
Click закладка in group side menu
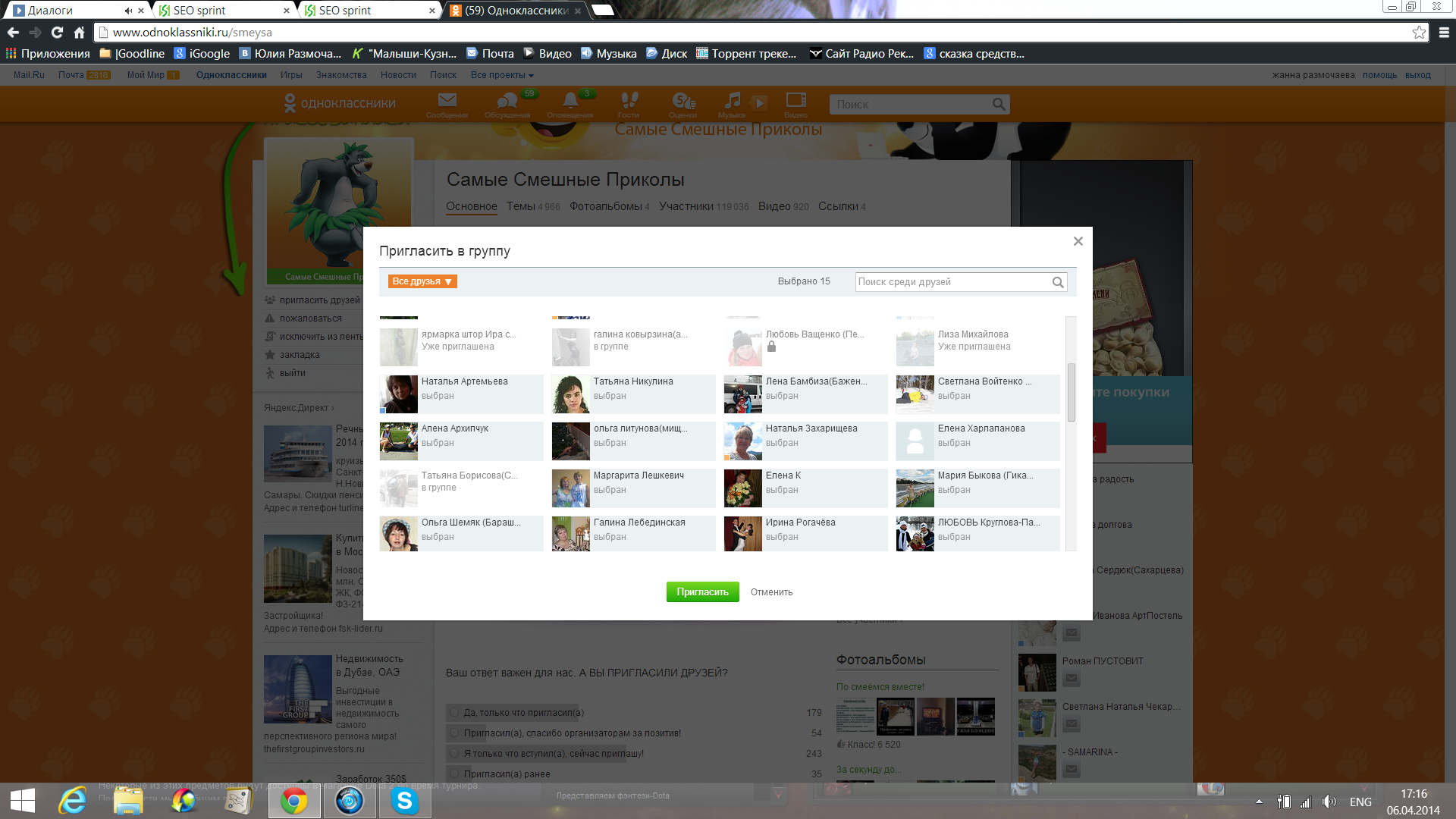[x=300, y=355]
